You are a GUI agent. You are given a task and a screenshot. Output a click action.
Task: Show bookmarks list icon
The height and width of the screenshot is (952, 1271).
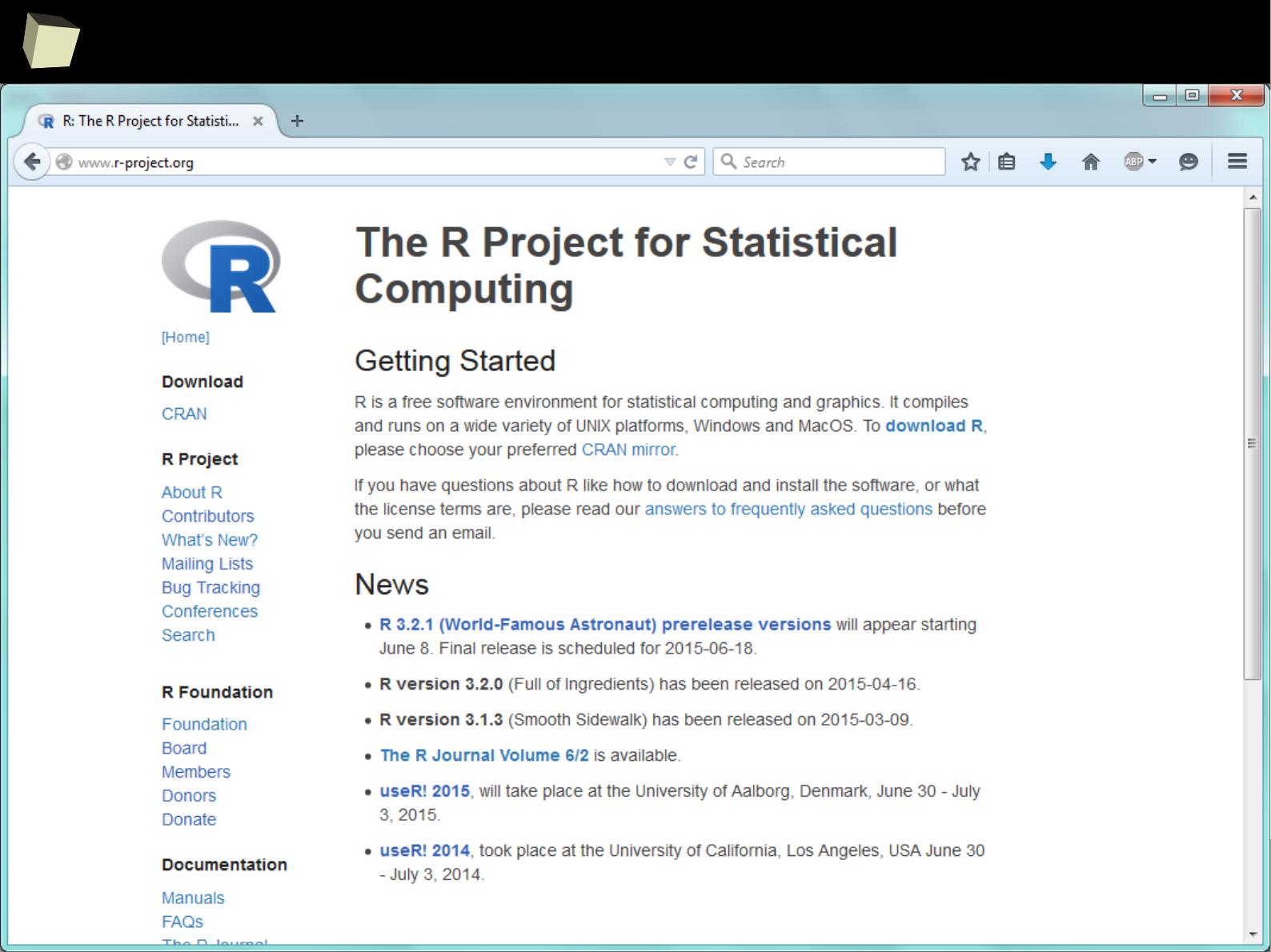(x=1007, y=162)
